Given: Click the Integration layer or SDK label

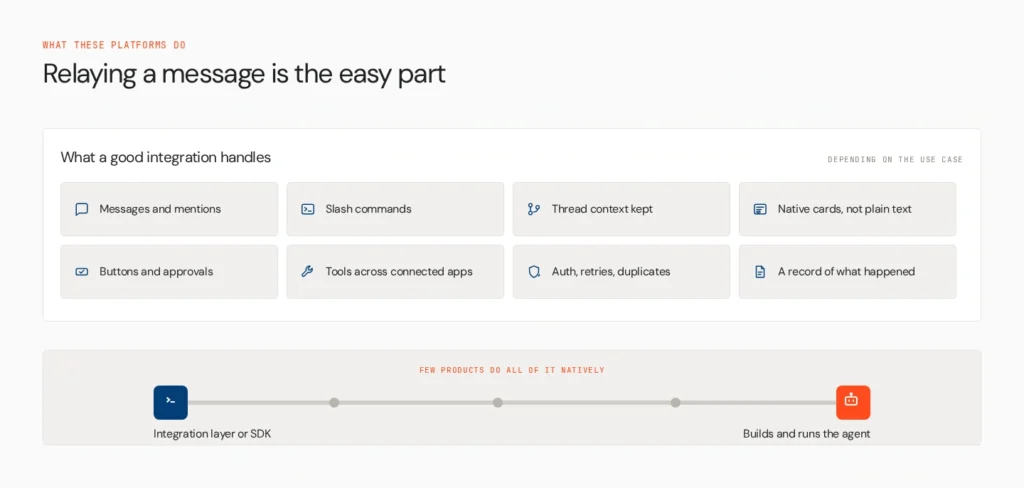Looking at the screenshot, I should (x=212, y=434).
